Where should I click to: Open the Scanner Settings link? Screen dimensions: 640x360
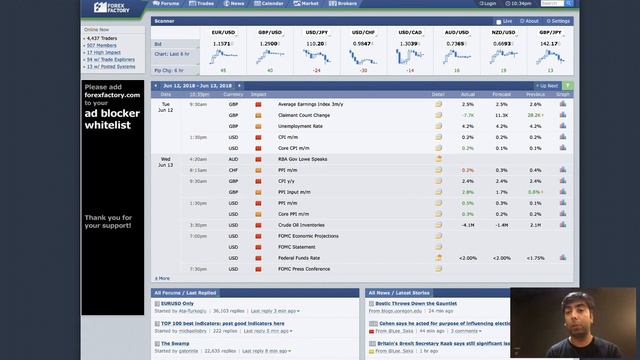click(x=558, y=21)
